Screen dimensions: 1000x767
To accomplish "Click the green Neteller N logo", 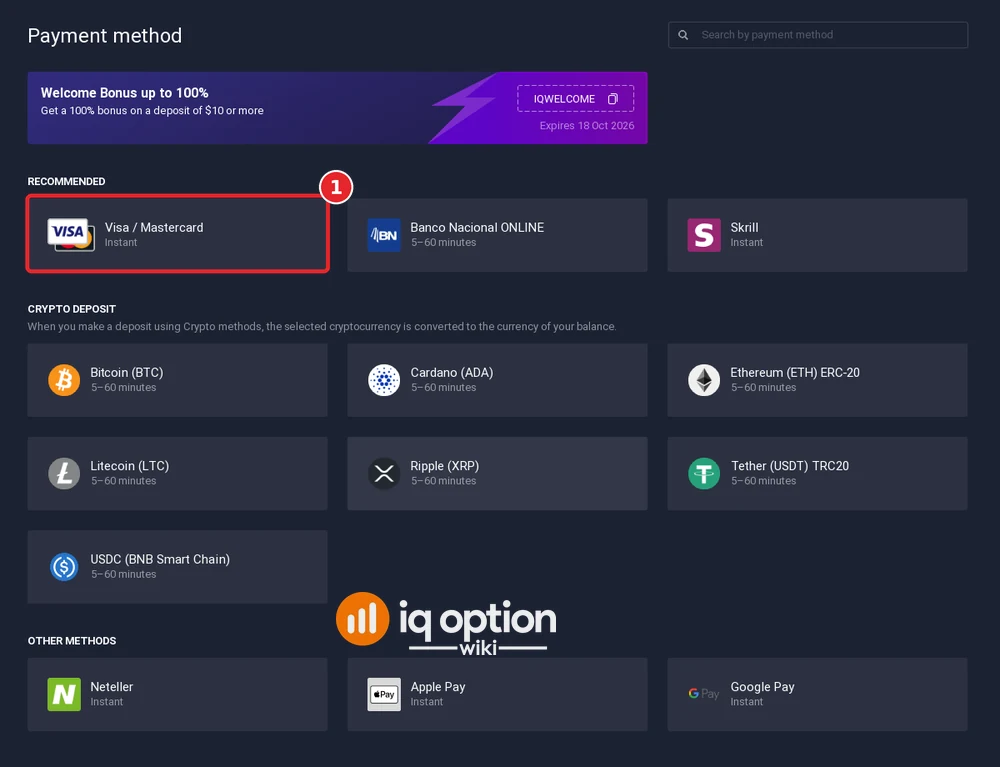I will pyautogui.click(x=64, y=694).
